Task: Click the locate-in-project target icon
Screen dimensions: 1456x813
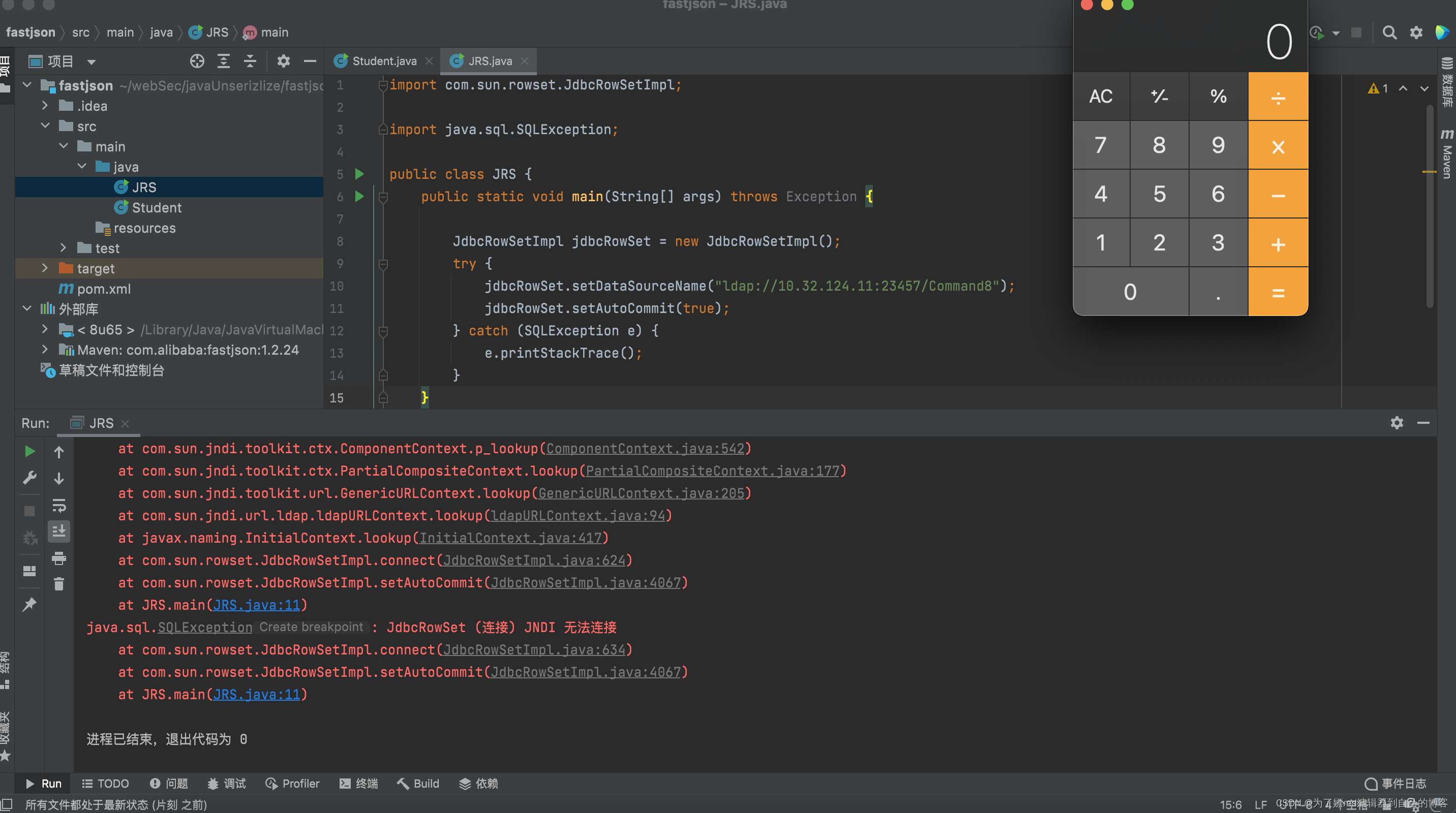Action: 197,61
